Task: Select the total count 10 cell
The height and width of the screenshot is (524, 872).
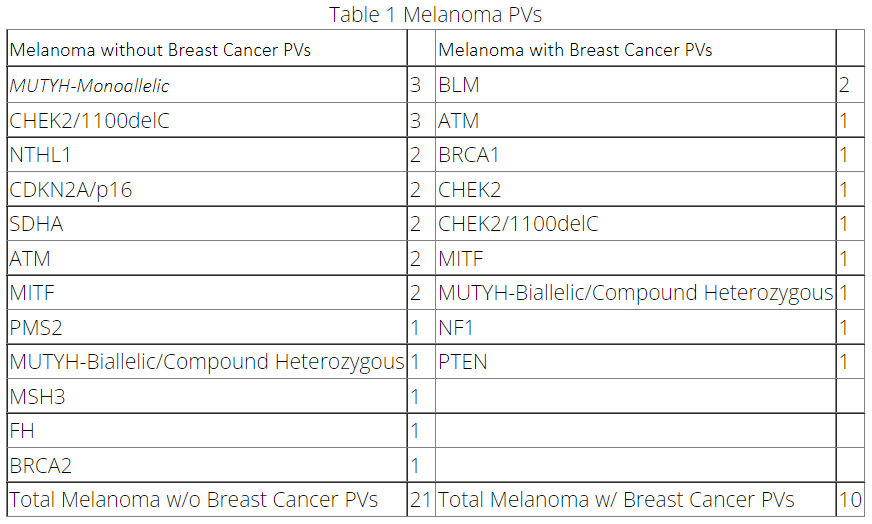Action: [x=849, y=499]
